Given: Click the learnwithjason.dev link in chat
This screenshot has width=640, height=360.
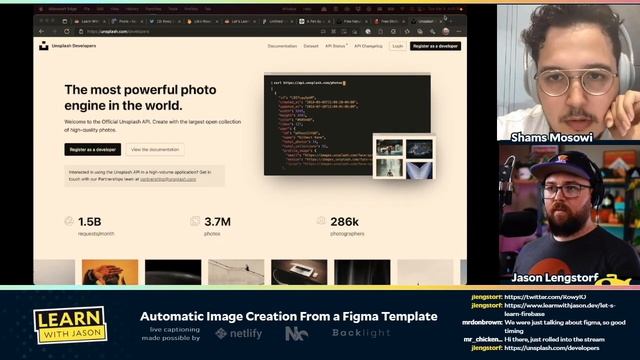Looking at the screenshot, I should click(560, 309).
